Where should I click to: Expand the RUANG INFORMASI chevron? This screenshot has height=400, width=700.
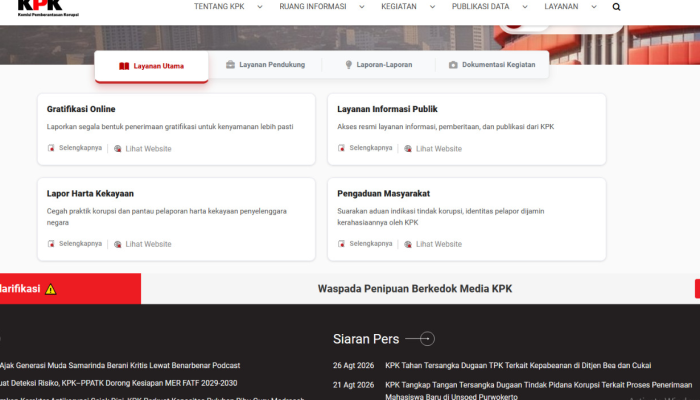click(362, 7)
